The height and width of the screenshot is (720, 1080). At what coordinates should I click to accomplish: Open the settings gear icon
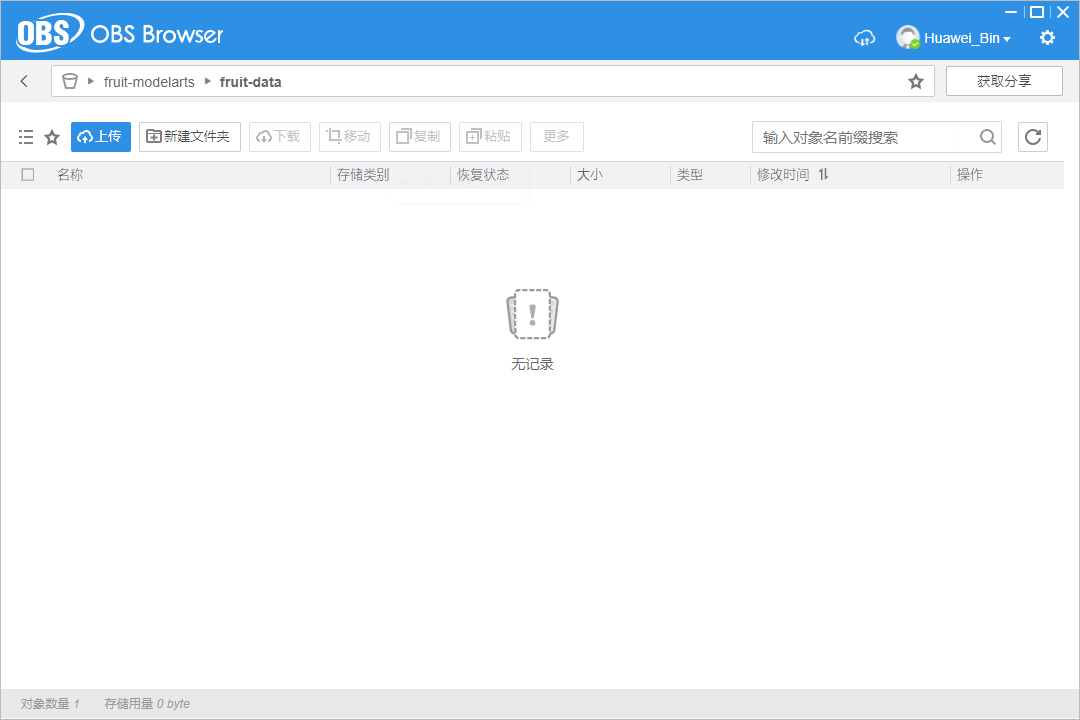click(1047, 38)
